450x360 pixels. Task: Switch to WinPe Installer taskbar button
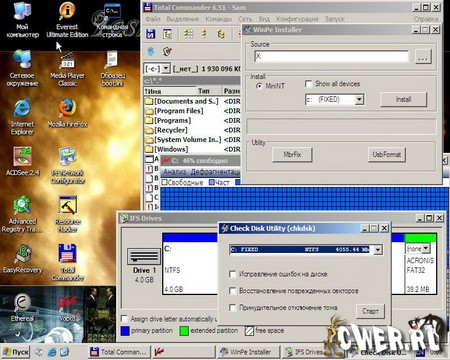tap(249, 352)
